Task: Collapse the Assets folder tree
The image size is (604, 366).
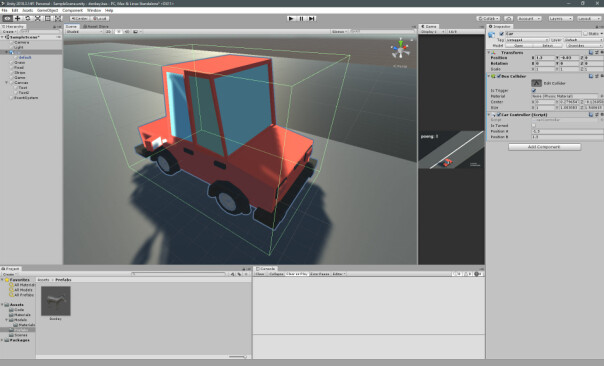Action: coord(2,304)
